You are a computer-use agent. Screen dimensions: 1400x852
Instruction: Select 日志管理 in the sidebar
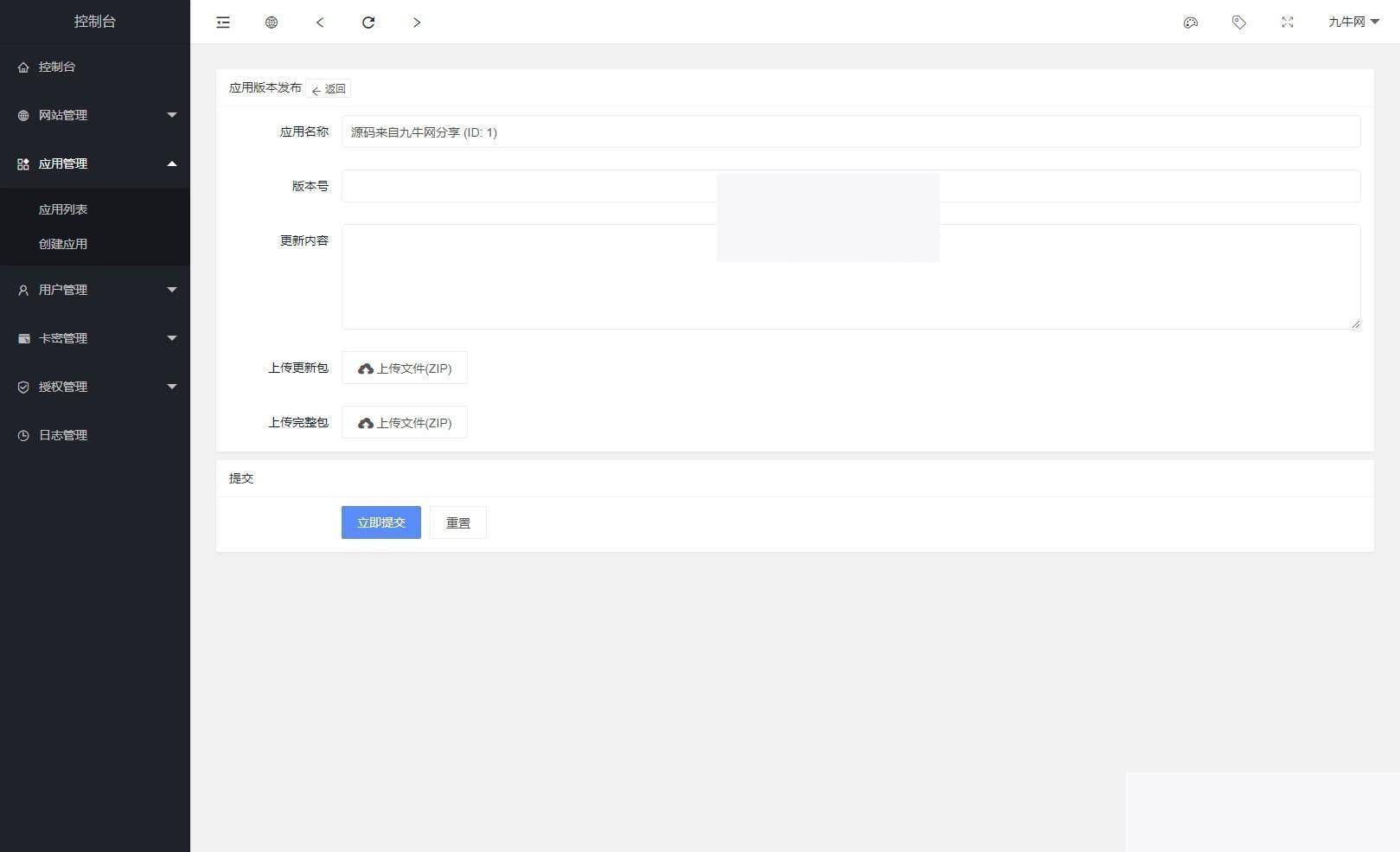[x=61, y=435]
